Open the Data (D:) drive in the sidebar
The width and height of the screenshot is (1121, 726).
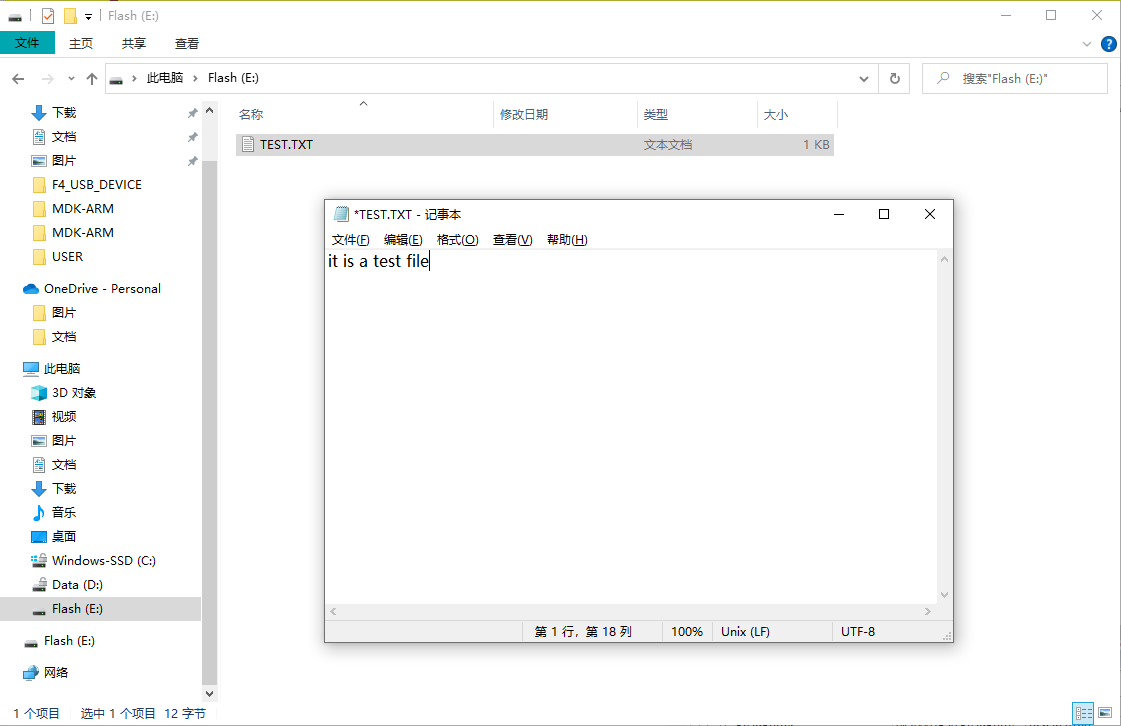77,585
